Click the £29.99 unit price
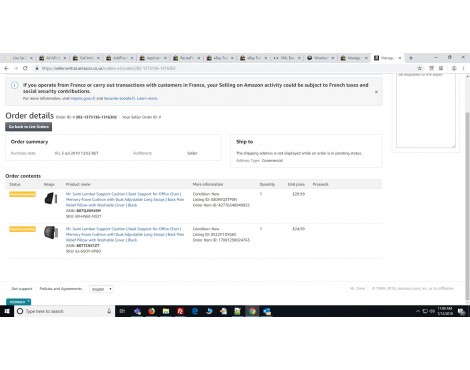This screenshot has height=370, width=470. [299, 194]
